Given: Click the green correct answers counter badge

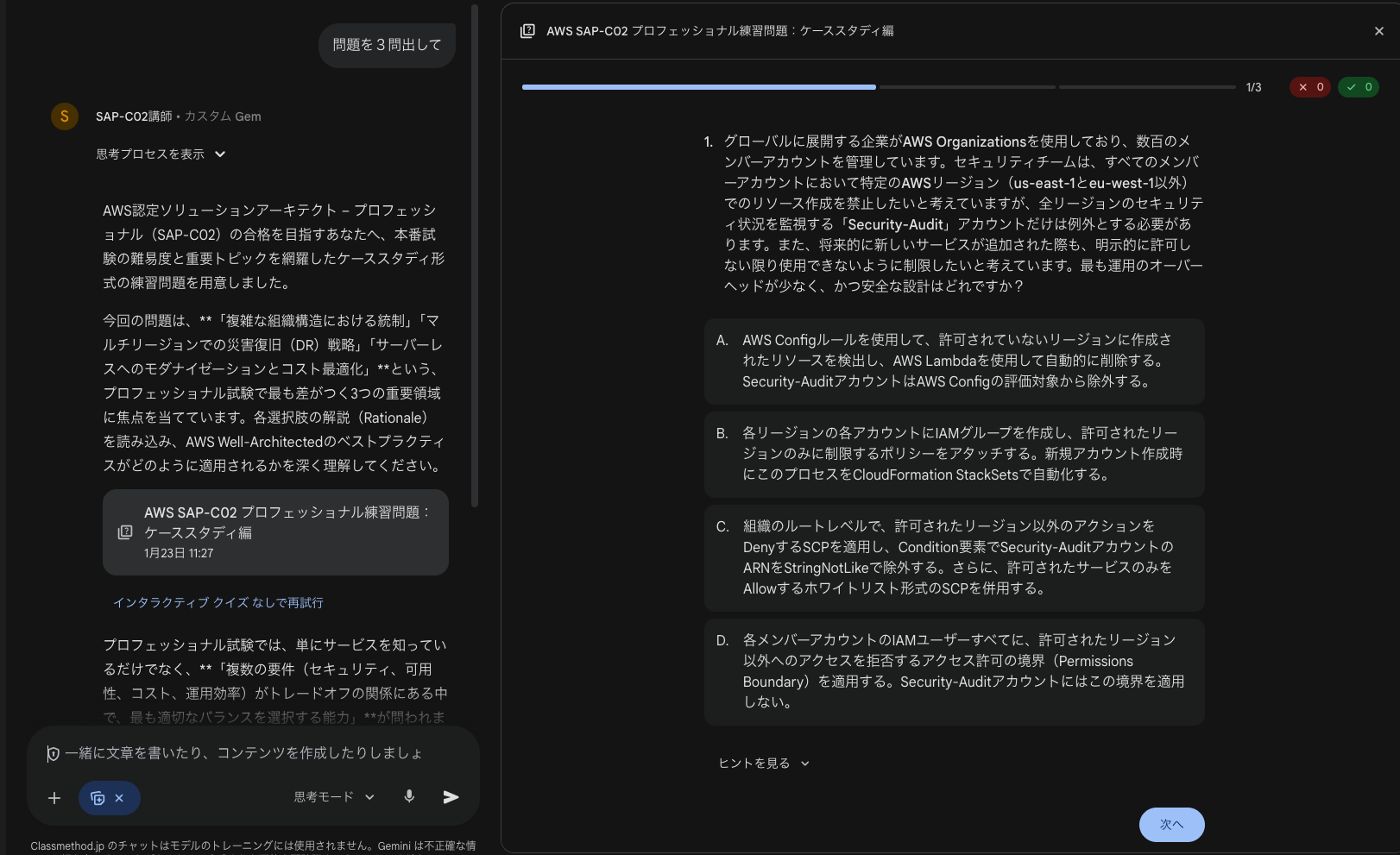Looking at the screenshot, I should click(x=1358, y=86).
